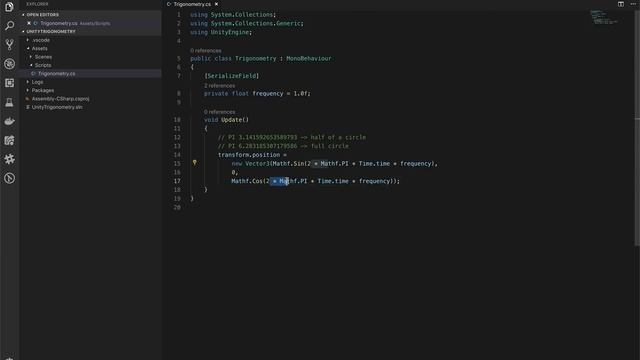Open the Test flask view

pos(9,102)
